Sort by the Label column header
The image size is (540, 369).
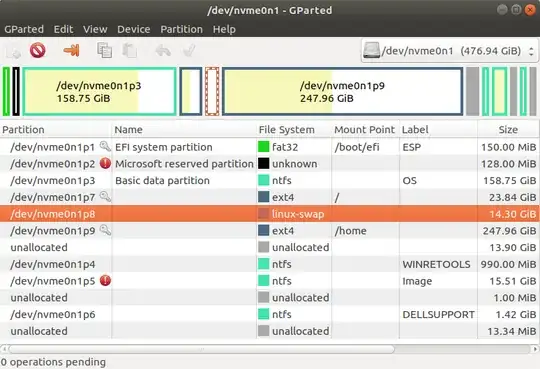438,130
